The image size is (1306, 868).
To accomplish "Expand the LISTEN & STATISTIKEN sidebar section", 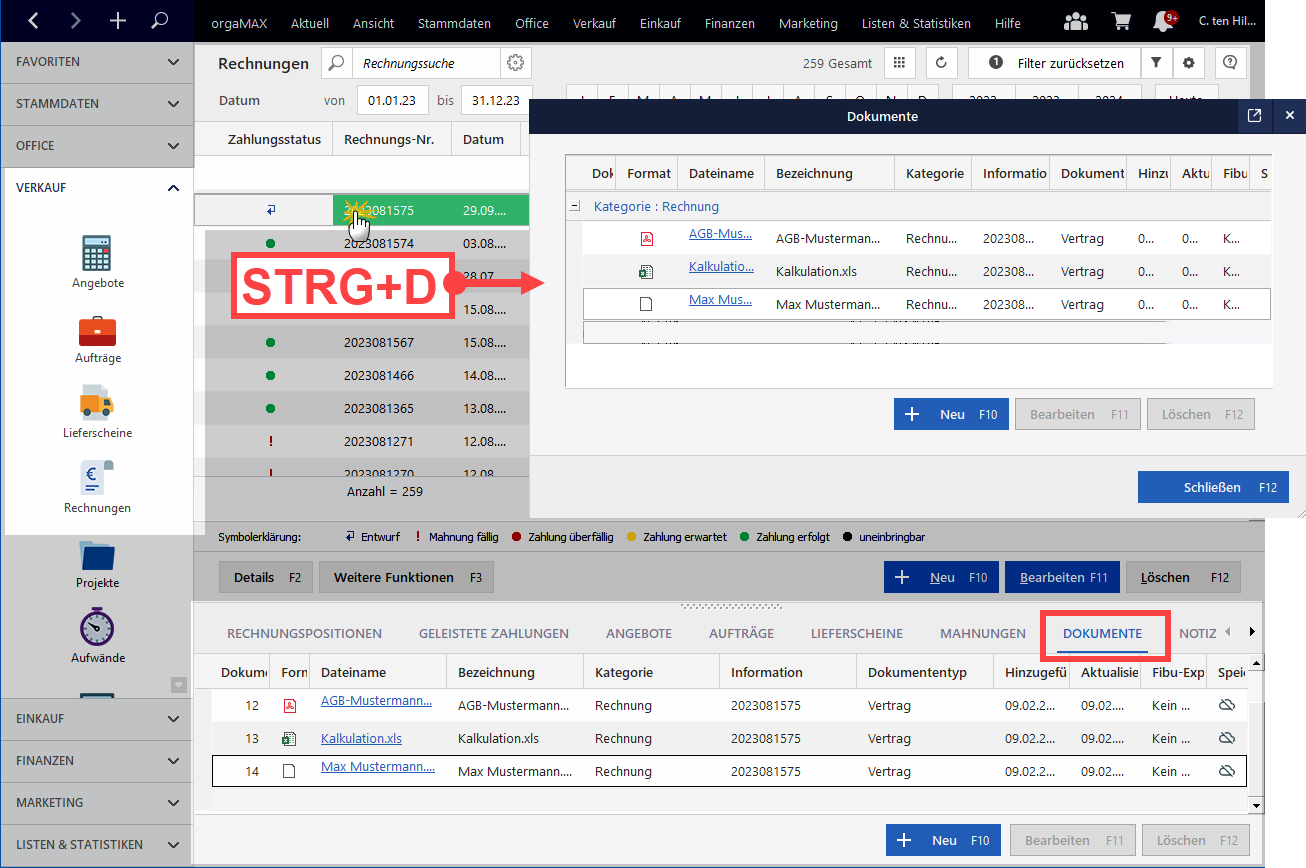I will click(96, 845).
